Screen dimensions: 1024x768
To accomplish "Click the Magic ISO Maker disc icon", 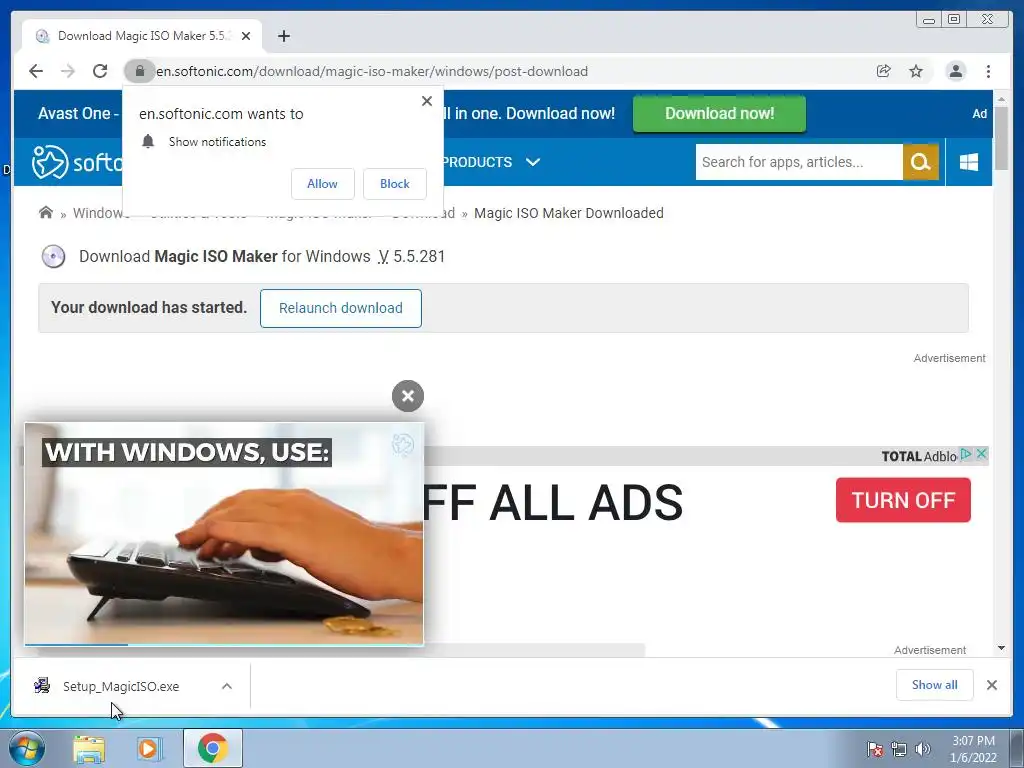I will click(54, 257).
